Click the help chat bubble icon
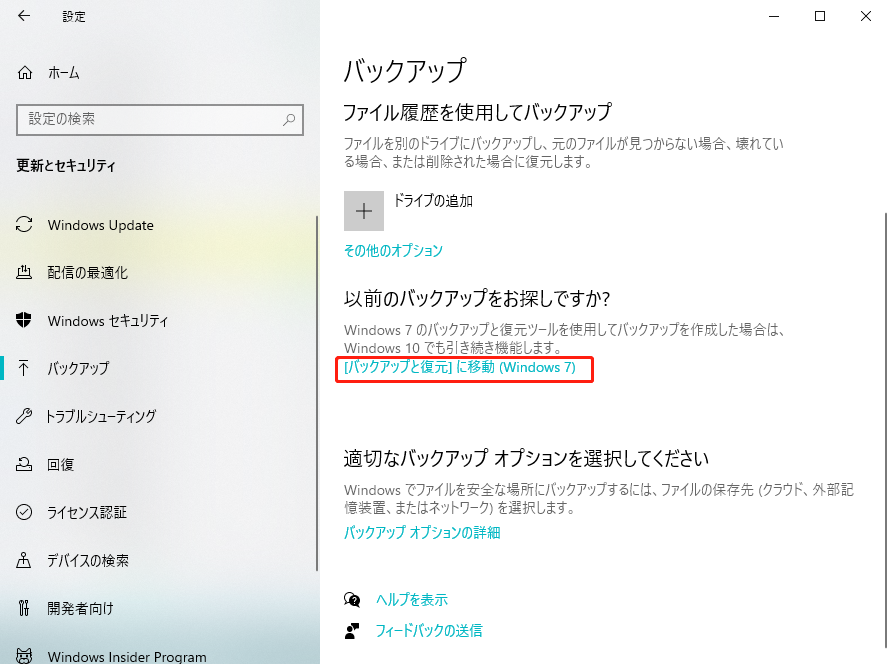This screenshot has height=664, width=889. point(352,599)
